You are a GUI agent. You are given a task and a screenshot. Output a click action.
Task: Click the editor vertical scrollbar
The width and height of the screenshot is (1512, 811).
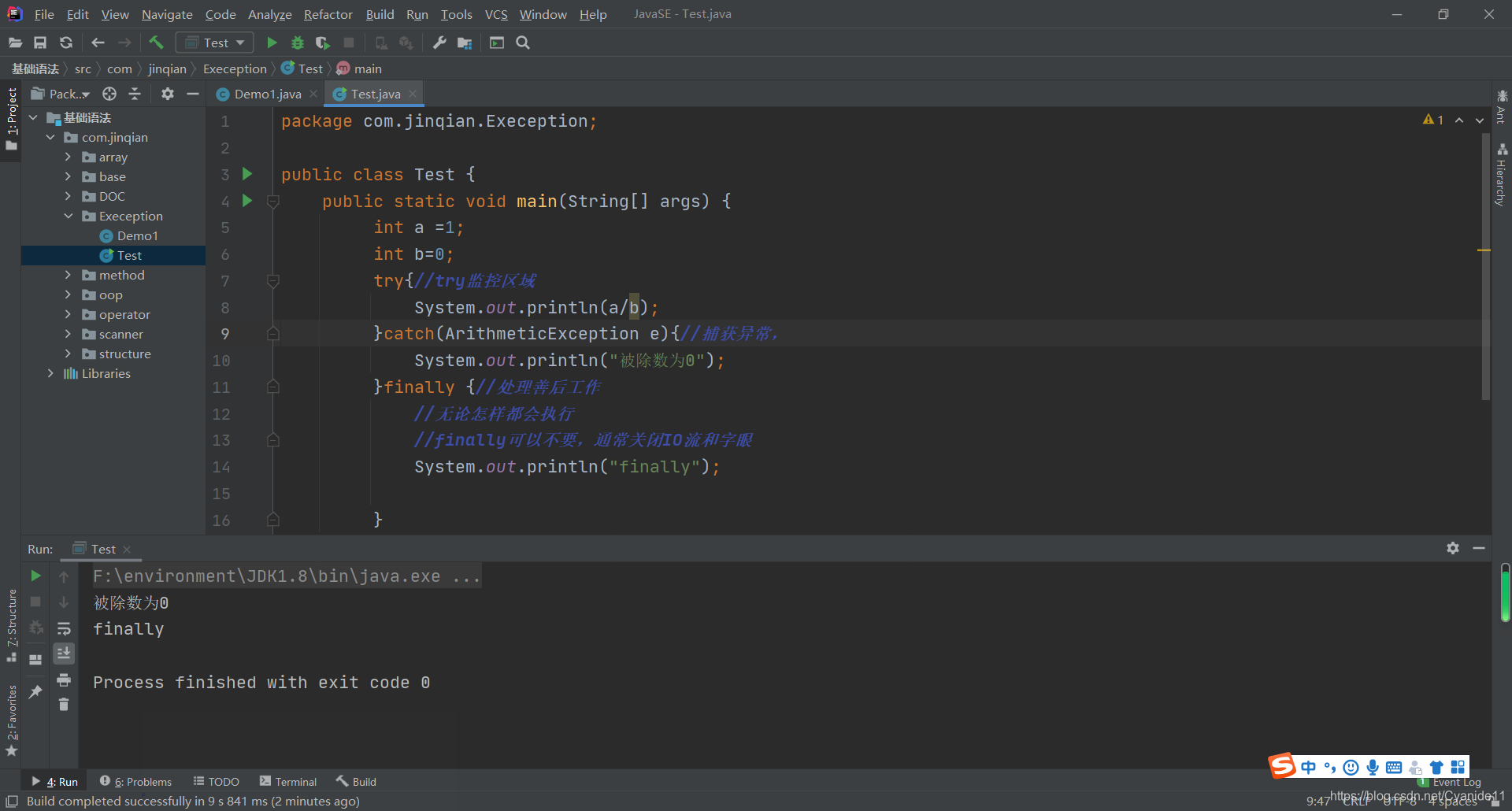(1485, 266)
